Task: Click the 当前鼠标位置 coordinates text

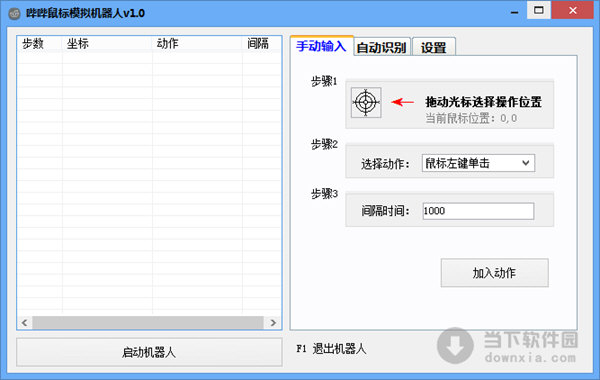Action: click(x=471, y=118)
